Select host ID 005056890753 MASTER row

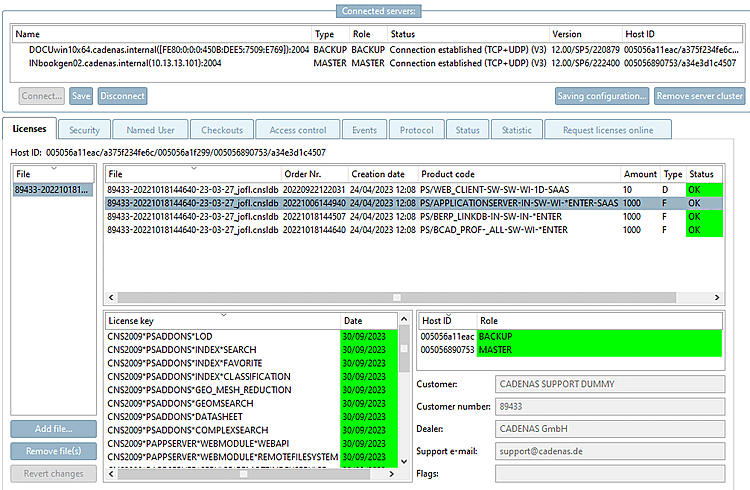pos(571,350)
